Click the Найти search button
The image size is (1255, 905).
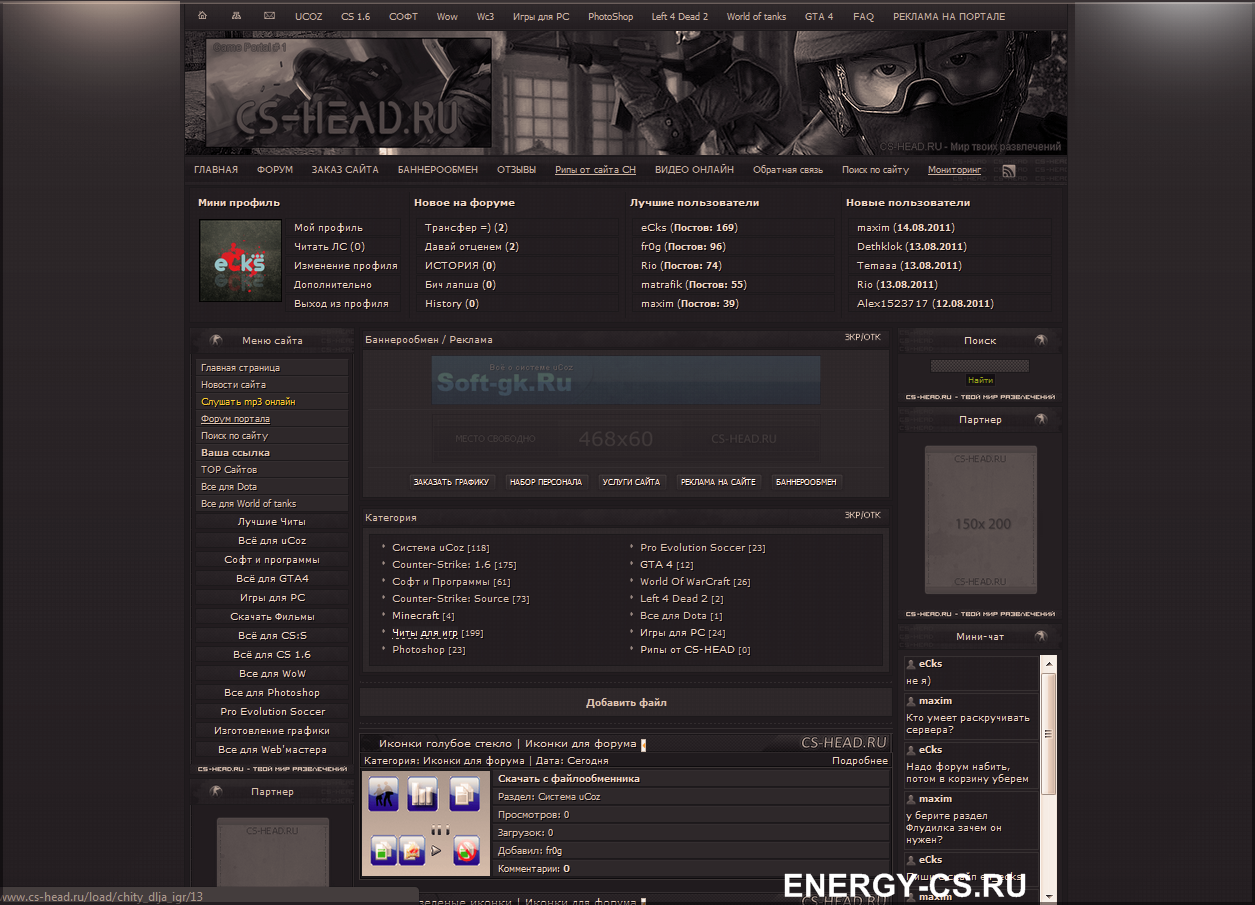click(980, 381)
